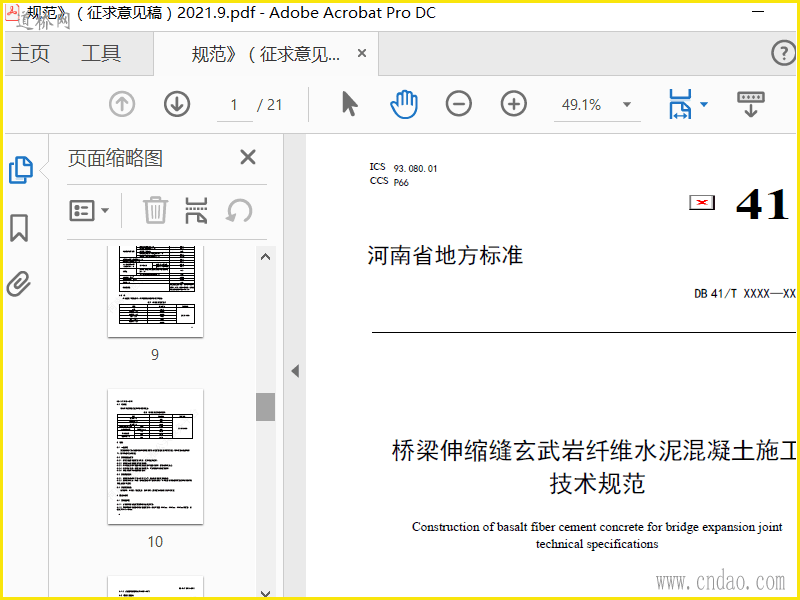Click the 技术规范 title text
Image resolution: width=800 pixels, height=600 pixels.
[x=597, y=483]
